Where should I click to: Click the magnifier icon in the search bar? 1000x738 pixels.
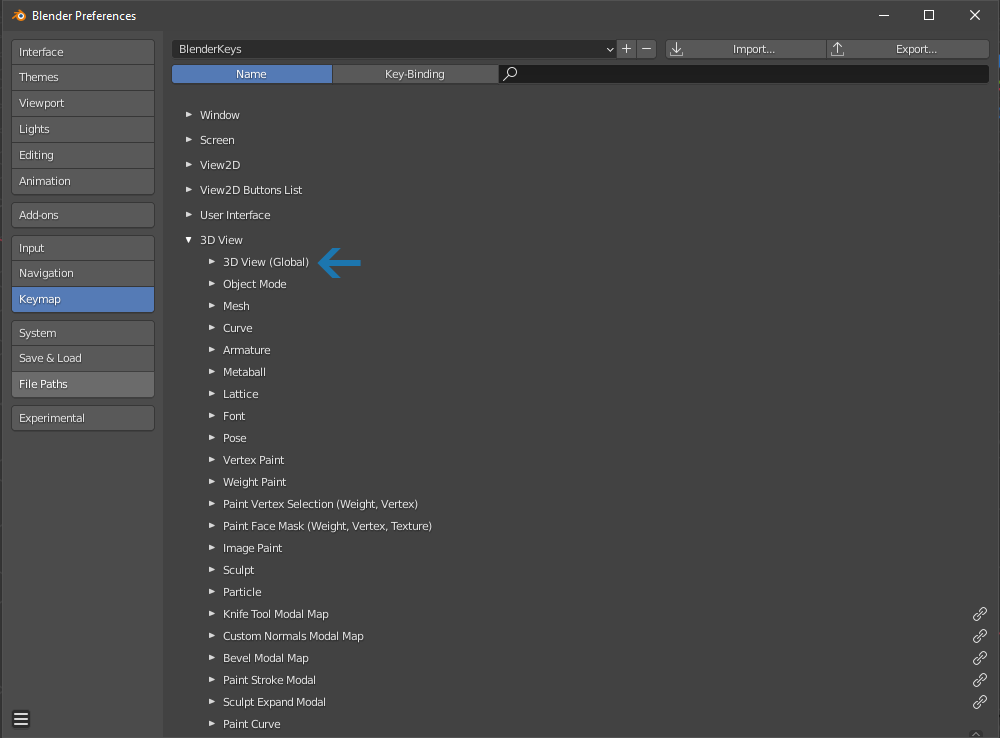510,74
